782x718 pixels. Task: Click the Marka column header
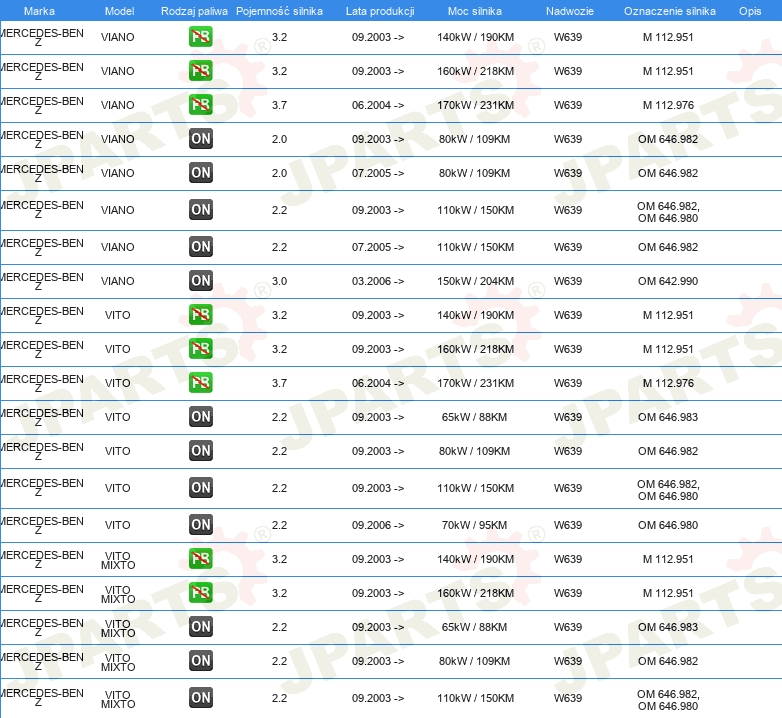39,11
